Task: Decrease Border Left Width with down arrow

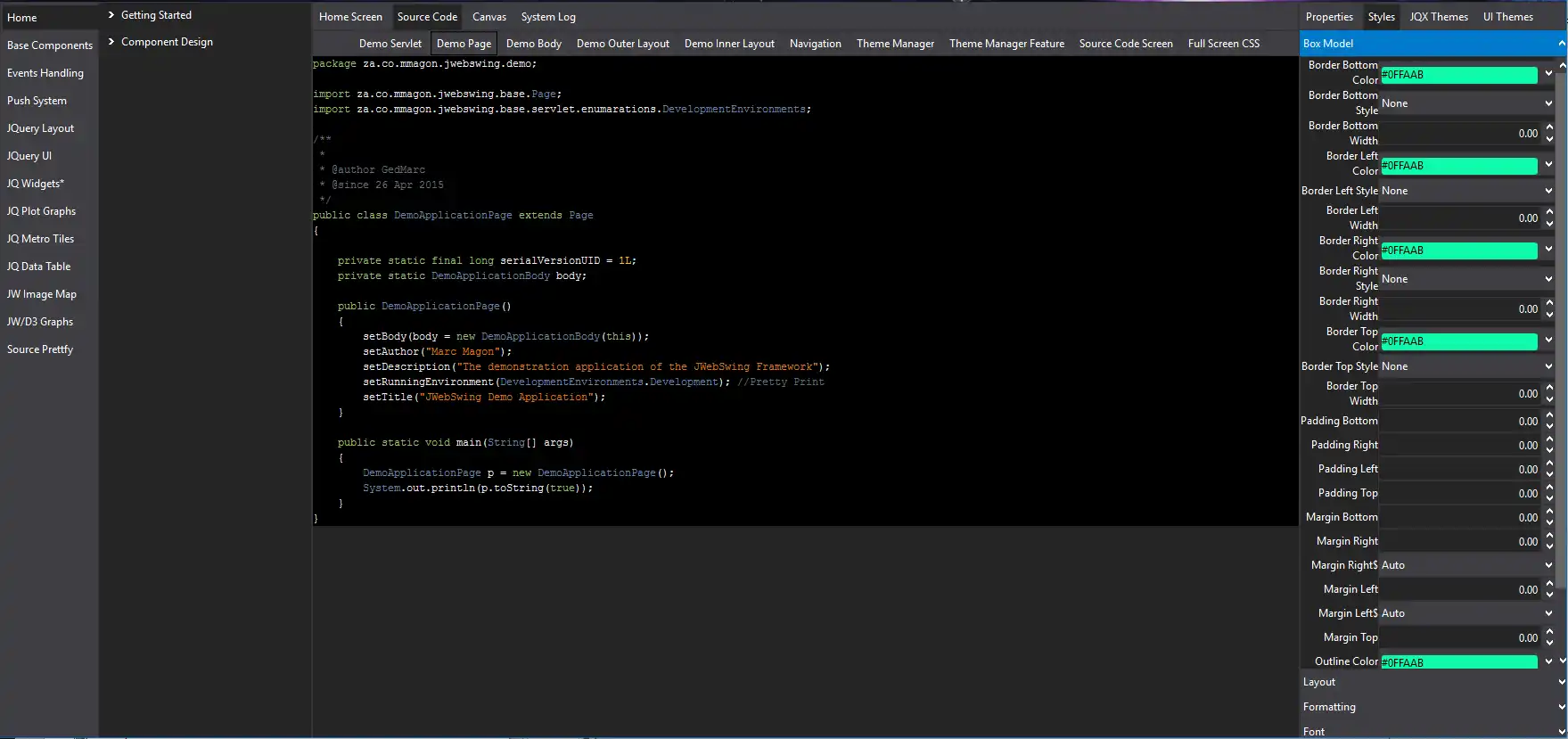Action: pyautogui.click(x=1549, y=223)
